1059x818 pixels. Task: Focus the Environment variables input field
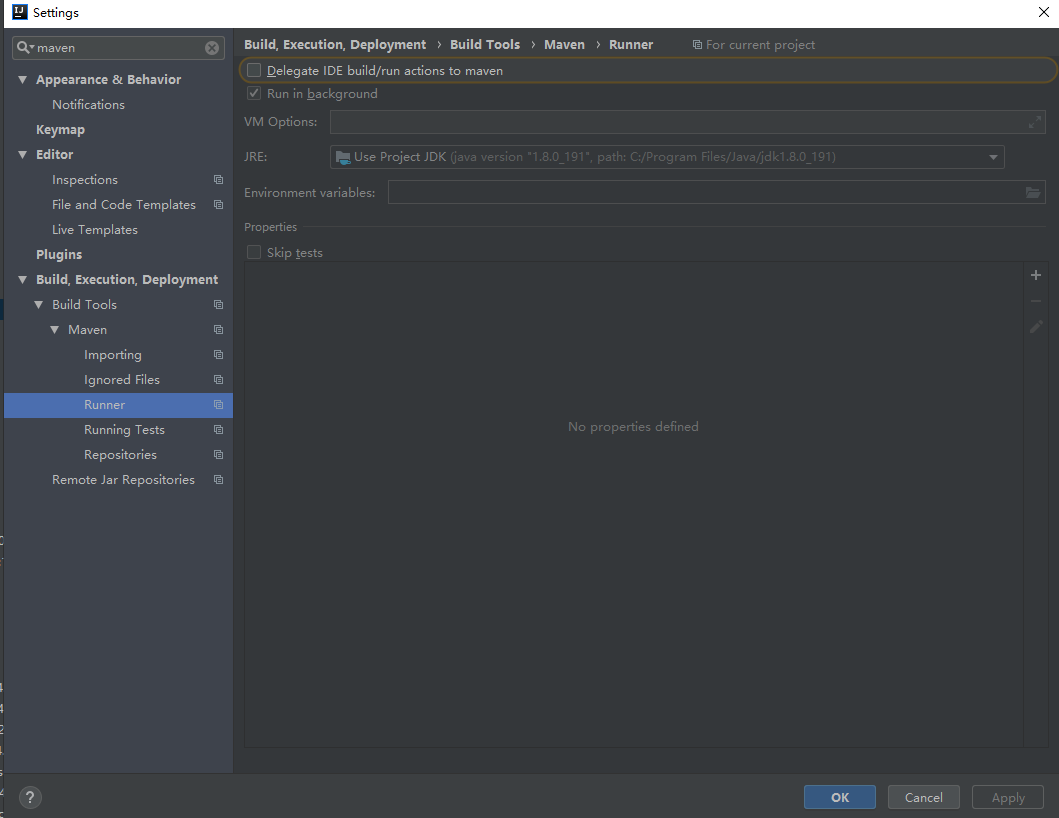point(717,193)
